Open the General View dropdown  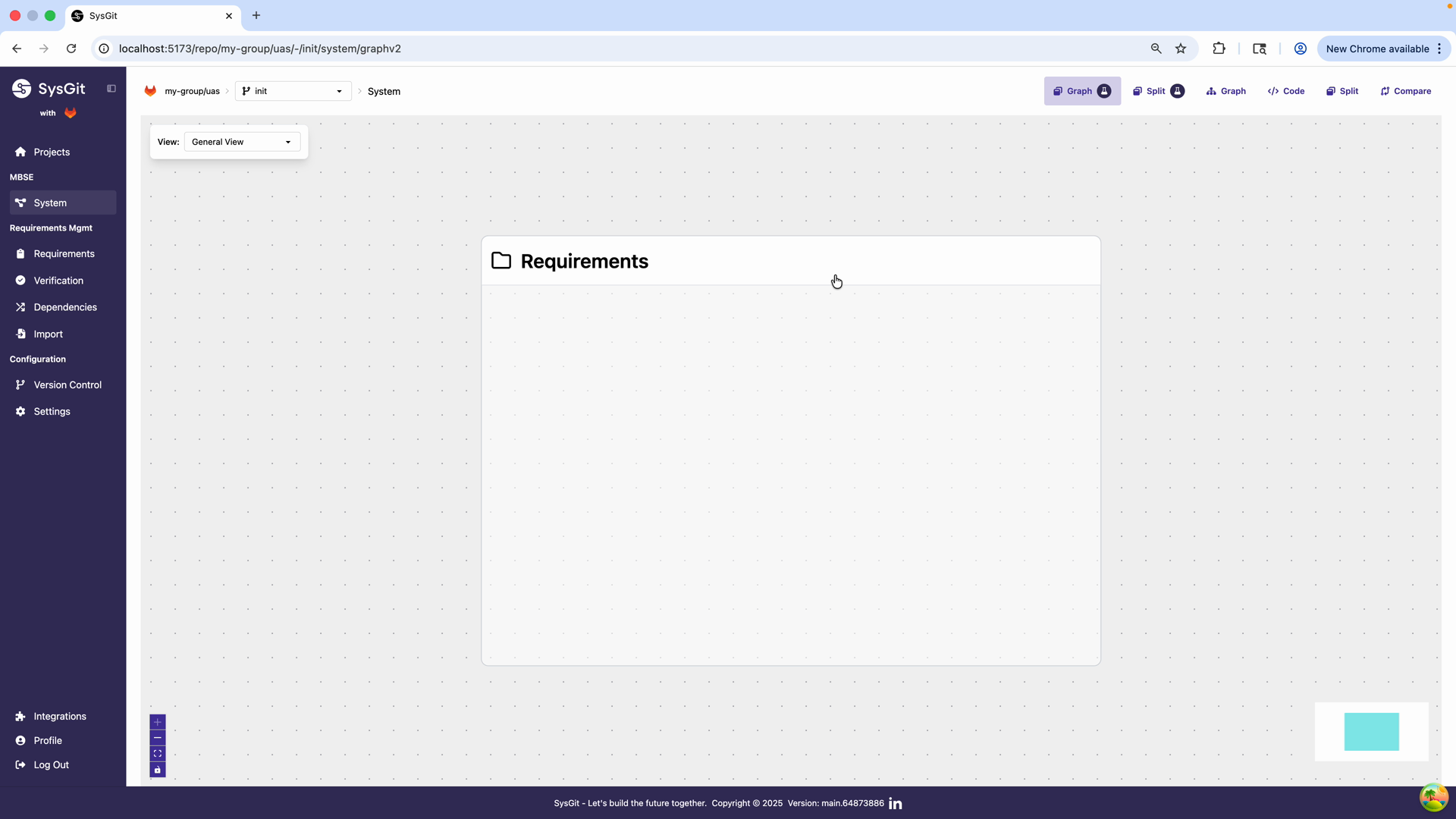pos(241,142)
